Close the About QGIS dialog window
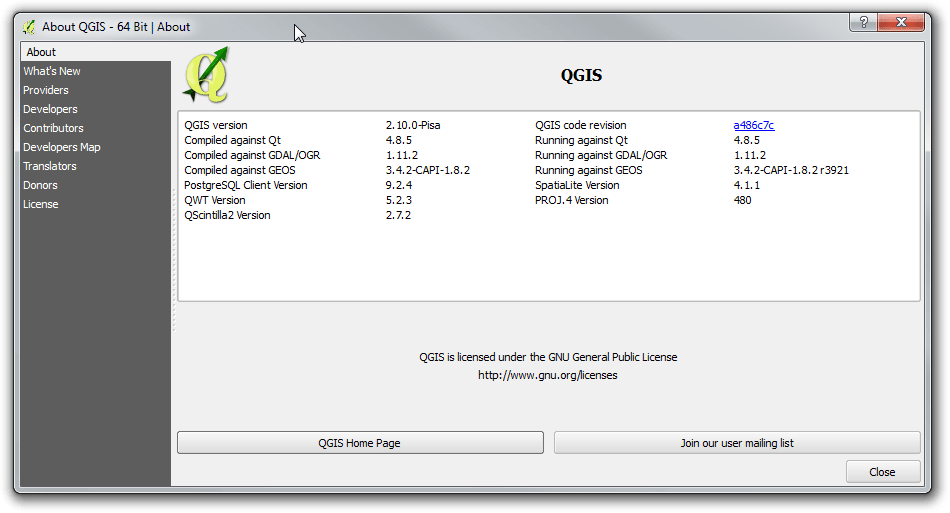The image size is (950, 513). coord(902,22)
